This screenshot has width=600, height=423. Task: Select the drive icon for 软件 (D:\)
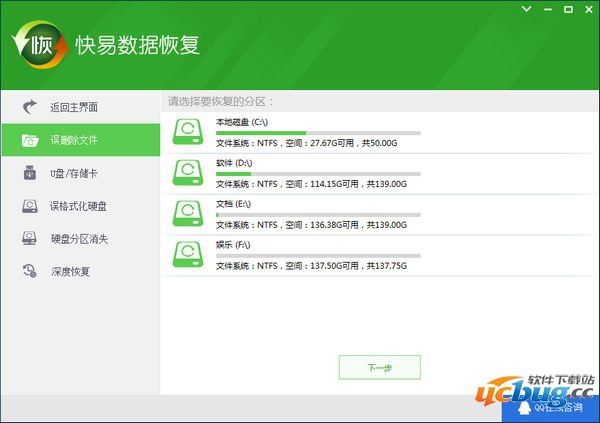click(x=188, y=173)
